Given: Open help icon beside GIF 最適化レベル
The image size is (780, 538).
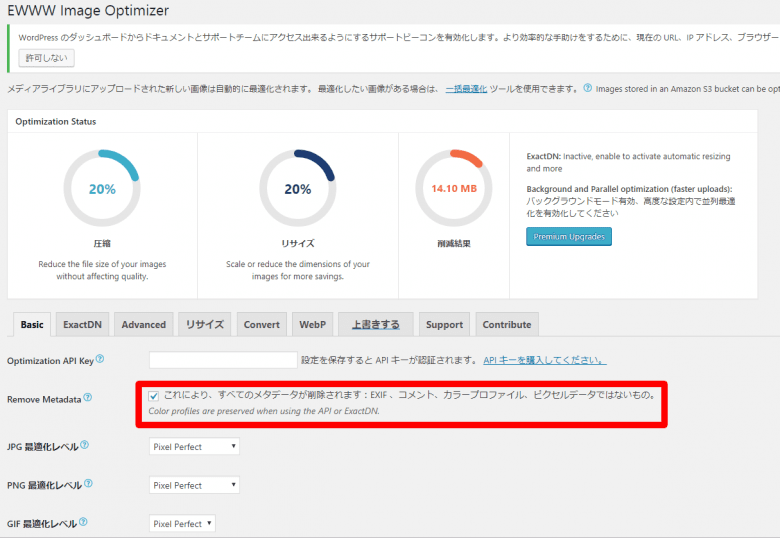Looking at the screenshot, I should pos(83,522).
